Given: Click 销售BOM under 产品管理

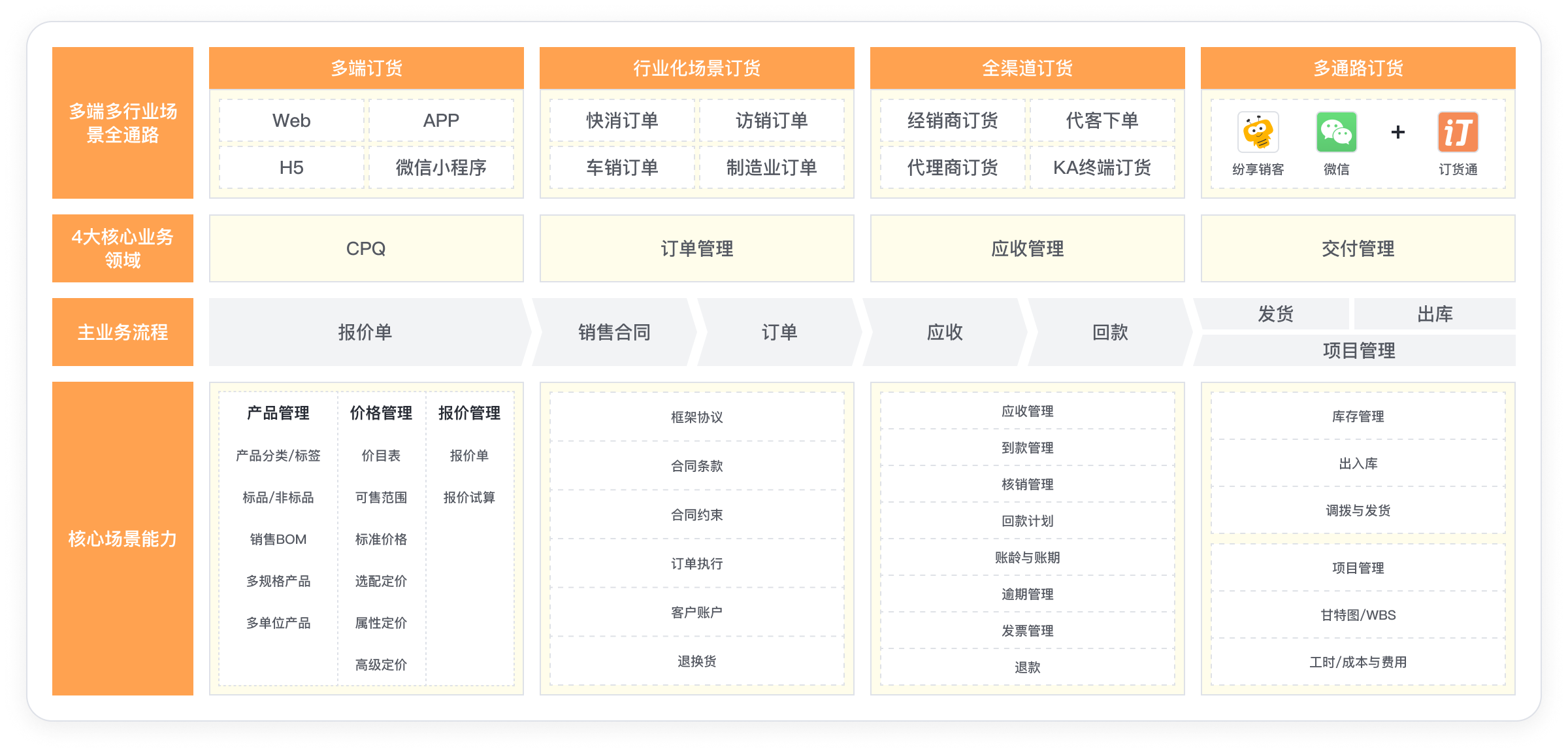Looking at the screenshot, I should pyautogui.click(x=278, y=539).
